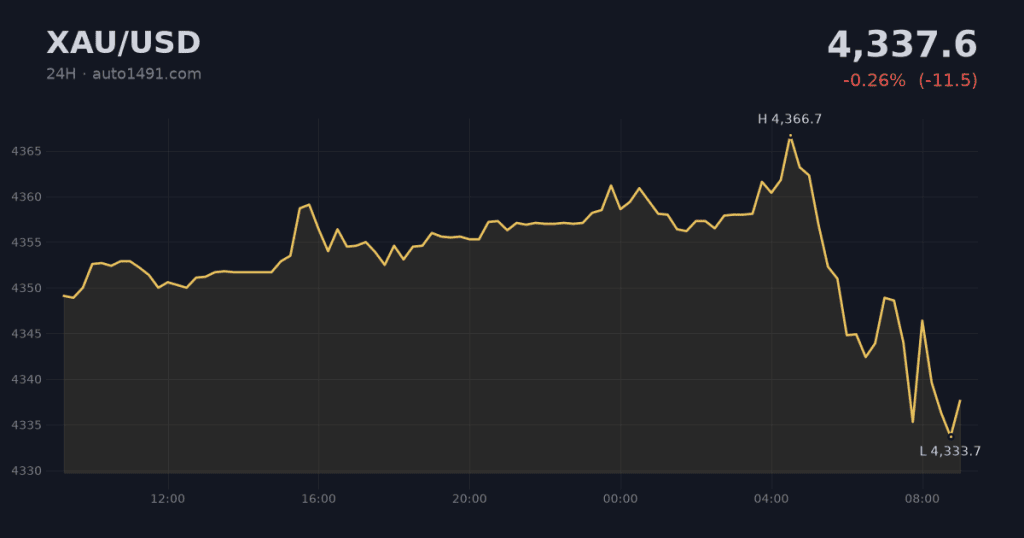Image resolution: width=1024 pixels, height=538 pixels.
Task: Click the 4365 y-axis label
Action: (x=26, y=151)
